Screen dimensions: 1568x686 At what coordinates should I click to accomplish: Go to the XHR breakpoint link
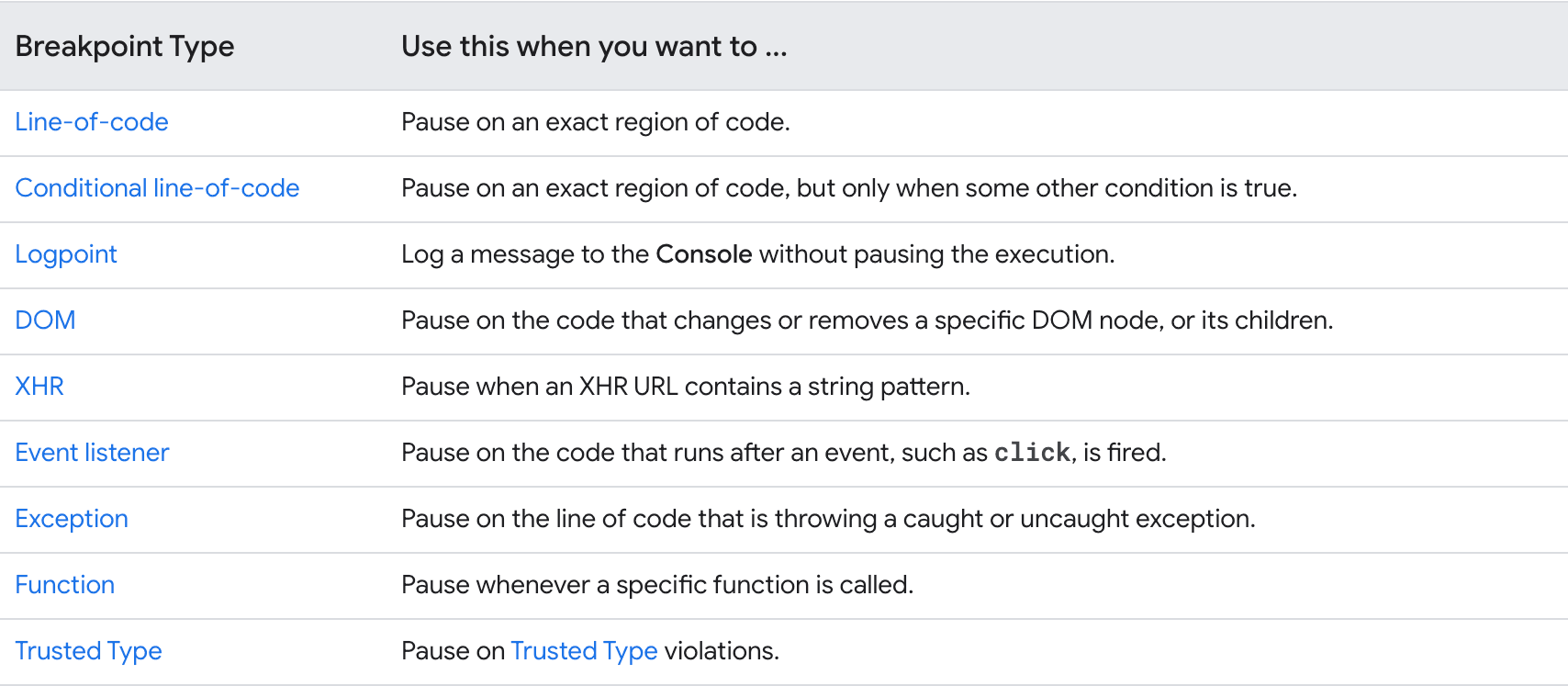[39, 387]
